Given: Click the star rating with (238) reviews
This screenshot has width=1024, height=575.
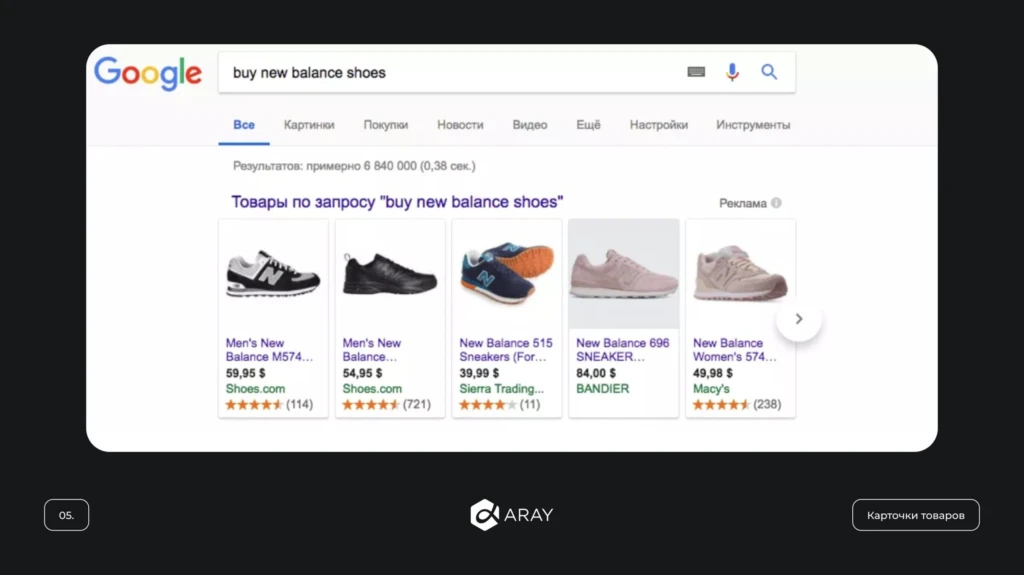Looking at the screenshot, I should tap(737, 404).
